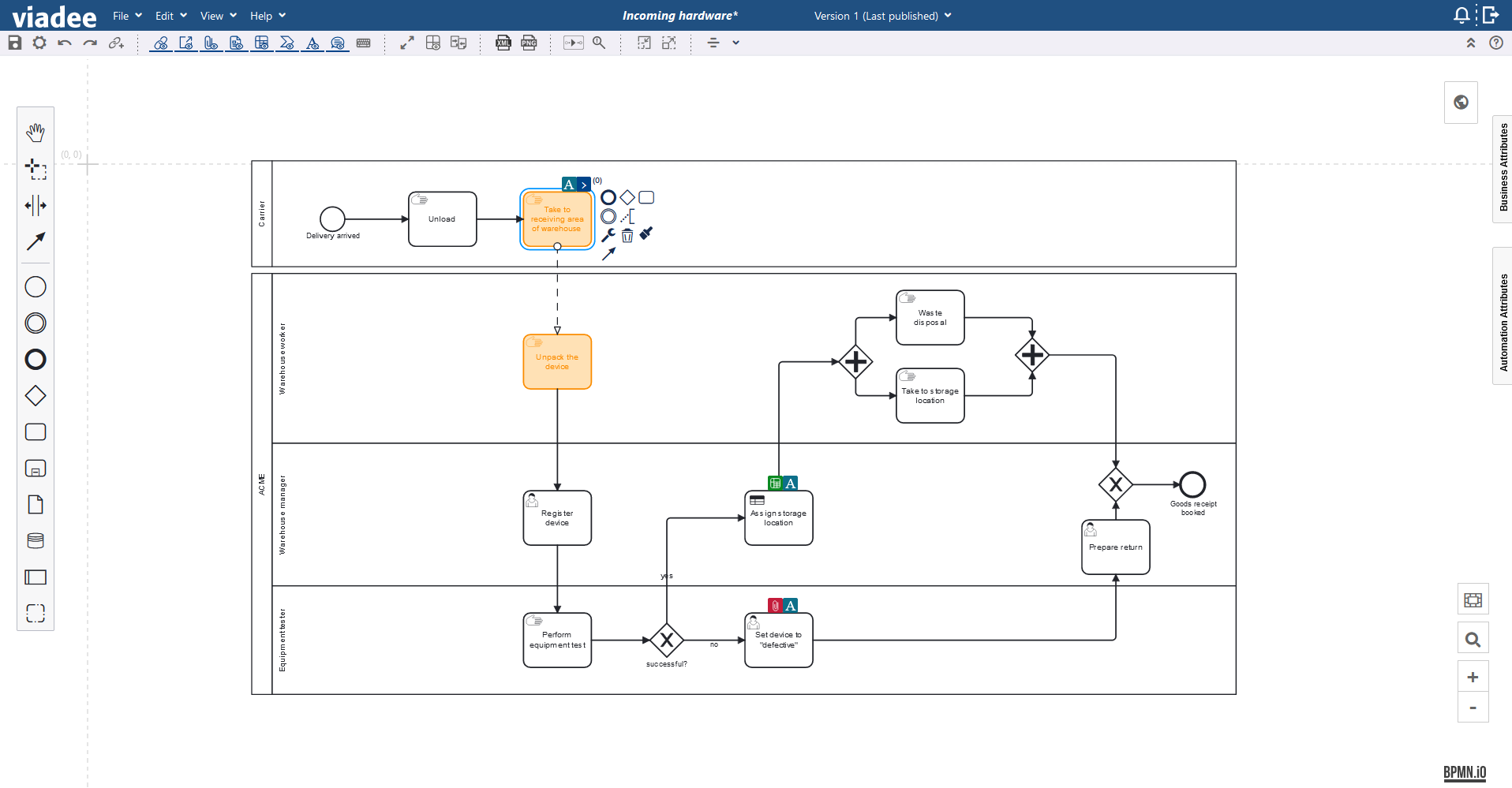Enter fullscreen with the expand arrows icon
1512x788 pixels.
pos(407,43)
